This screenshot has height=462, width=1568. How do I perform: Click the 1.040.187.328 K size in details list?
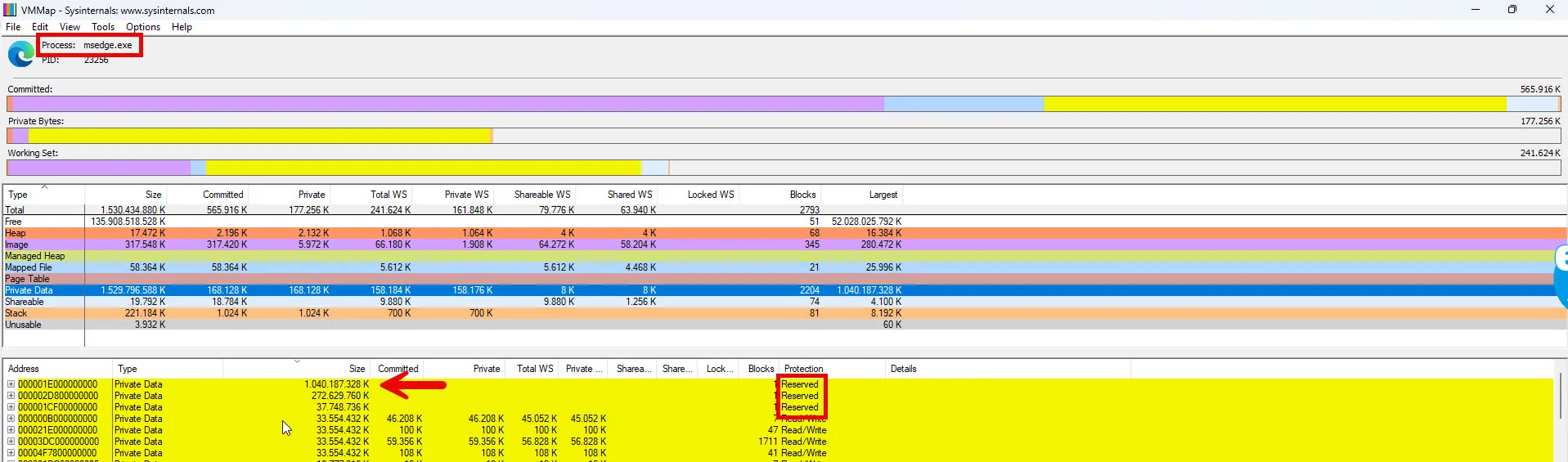[x=336, y=384]
